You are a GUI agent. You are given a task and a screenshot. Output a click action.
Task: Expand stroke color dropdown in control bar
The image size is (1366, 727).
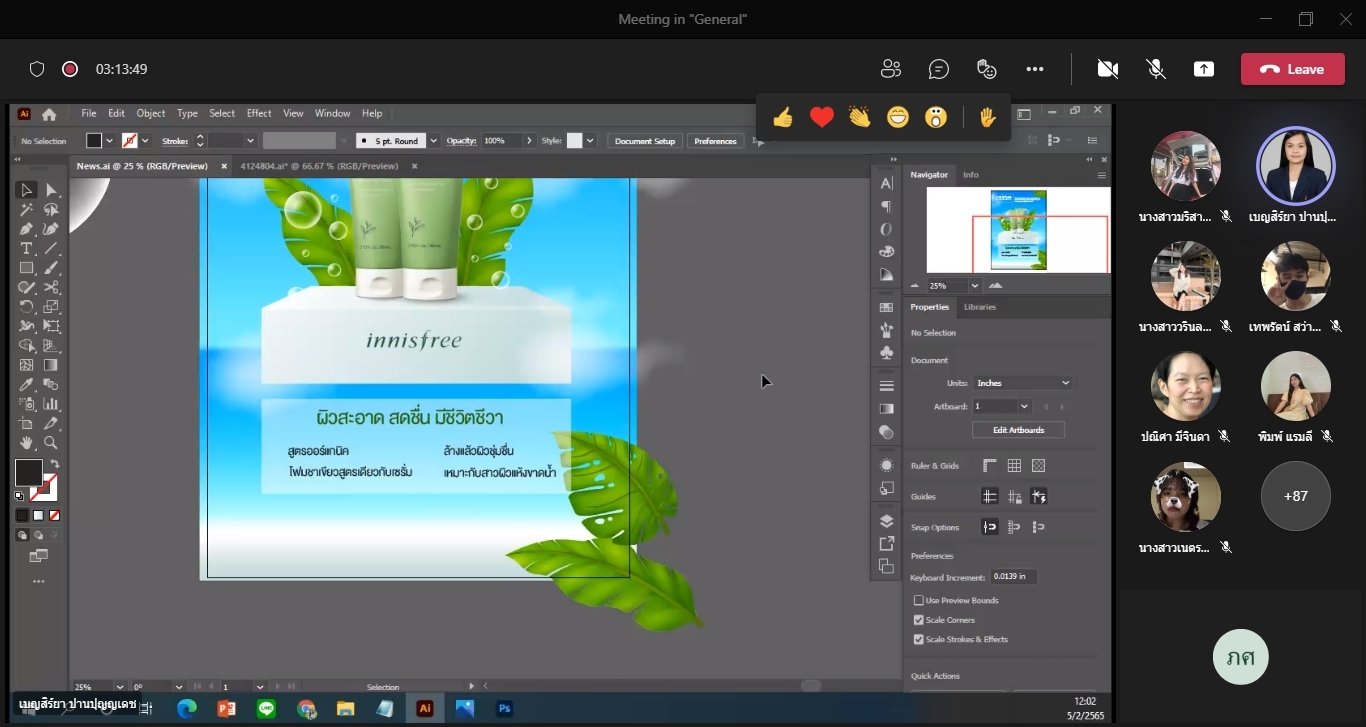(145, 141)
